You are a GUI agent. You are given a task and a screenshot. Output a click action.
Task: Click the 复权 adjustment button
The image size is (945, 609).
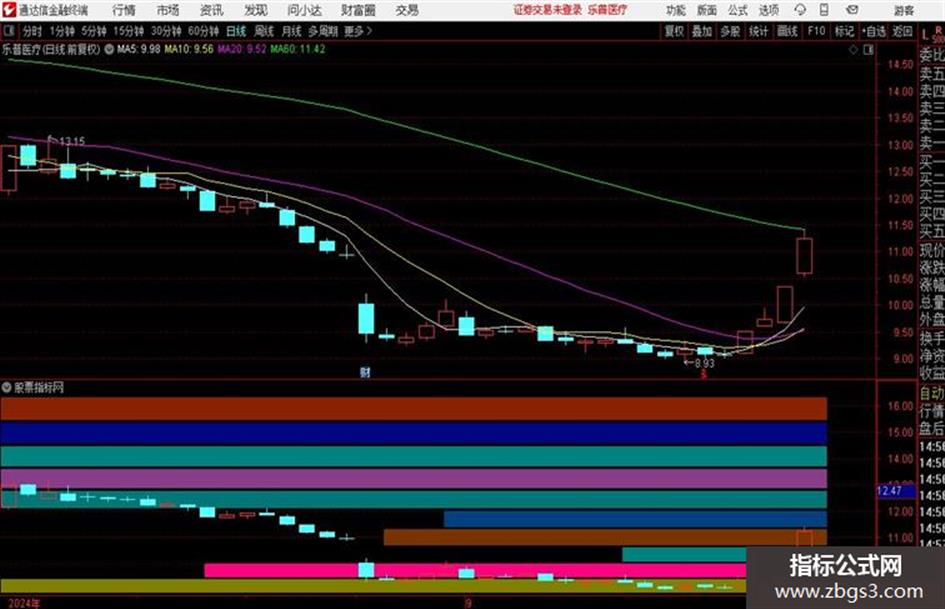[x=674, y=31]
